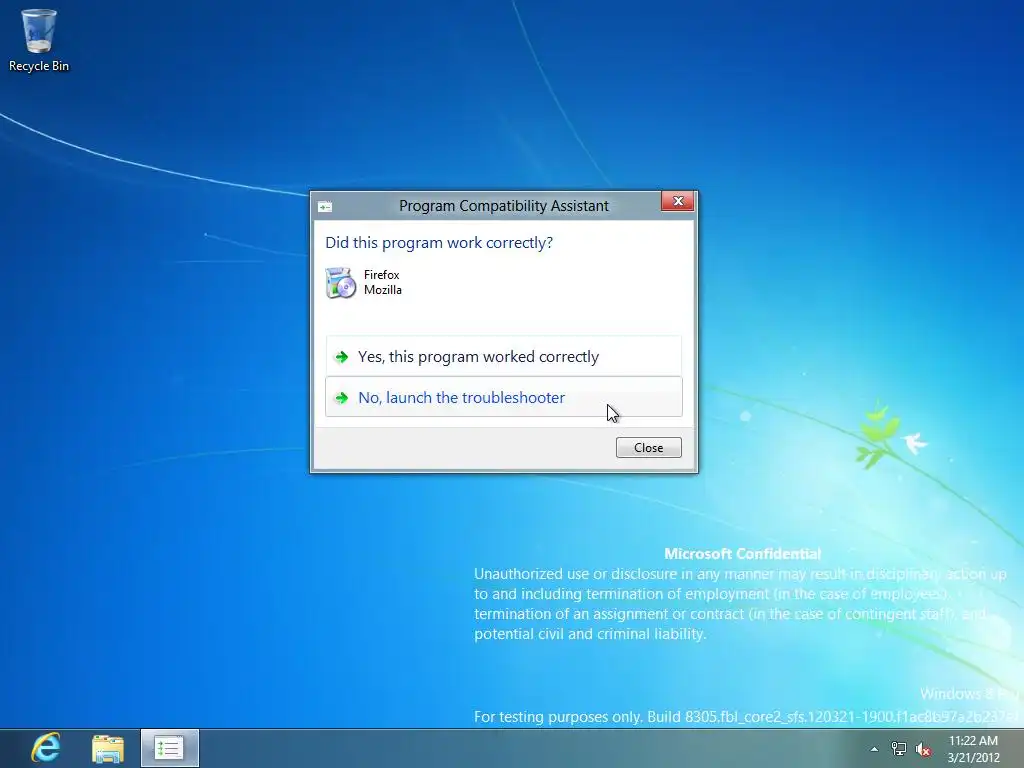Viewport: 1024px width, 768px height.
Task: Click the Mozilla publisher text
Action: point(383,290)
